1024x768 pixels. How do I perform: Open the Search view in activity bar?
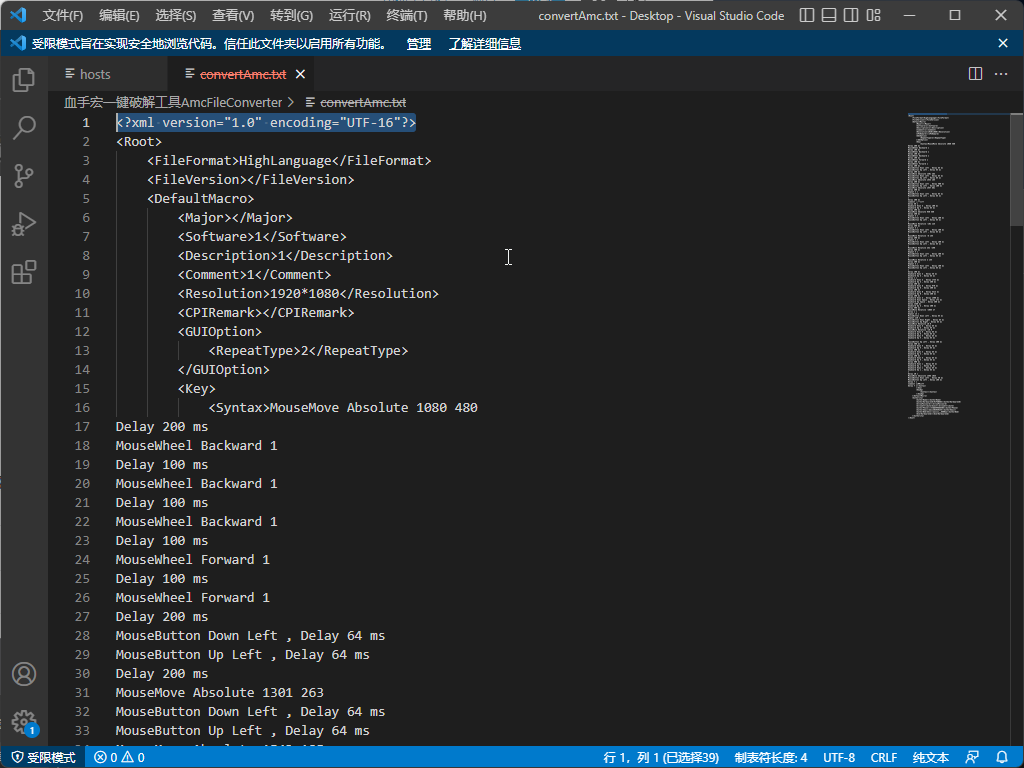(24, 128)
